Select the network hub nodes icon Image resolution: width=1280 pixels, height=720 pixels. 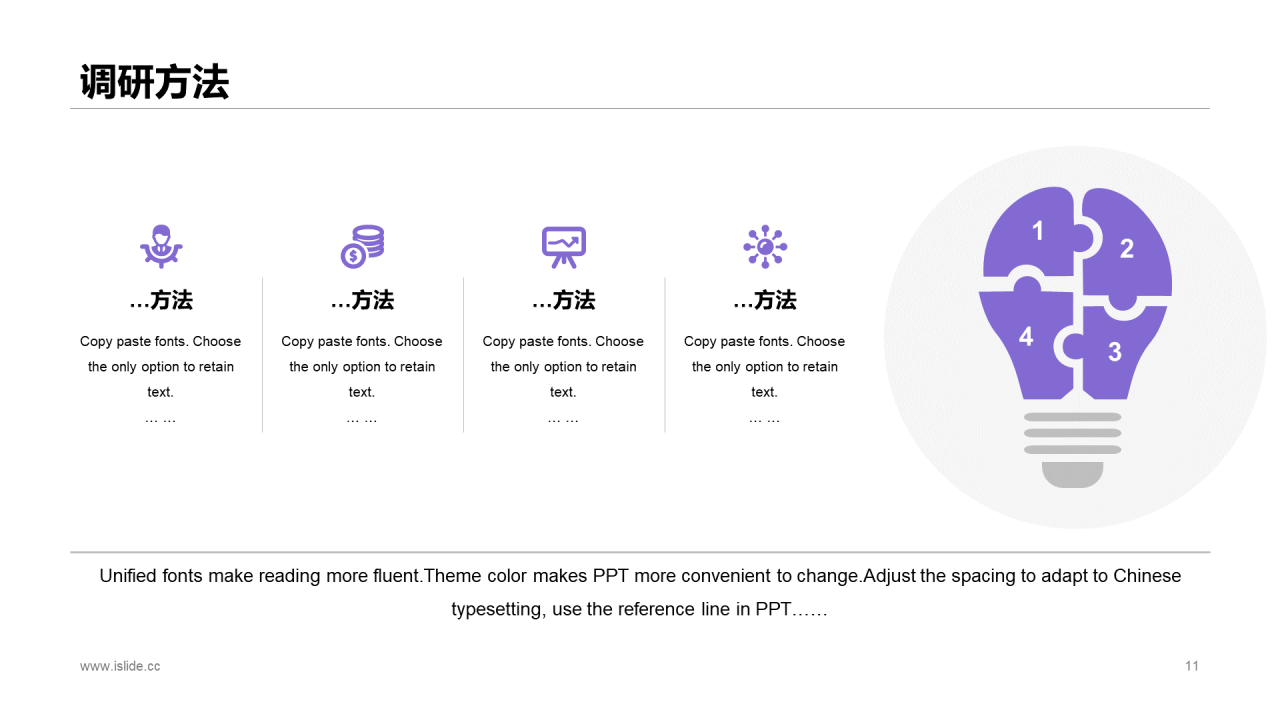(765, 246)
